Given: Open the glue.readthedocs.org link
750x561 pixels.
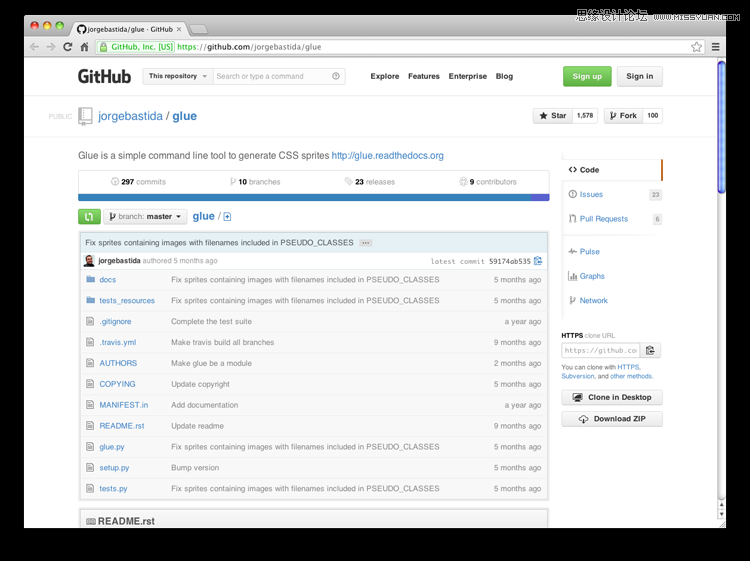Looking at the screenshot, I should click(387, 155).
